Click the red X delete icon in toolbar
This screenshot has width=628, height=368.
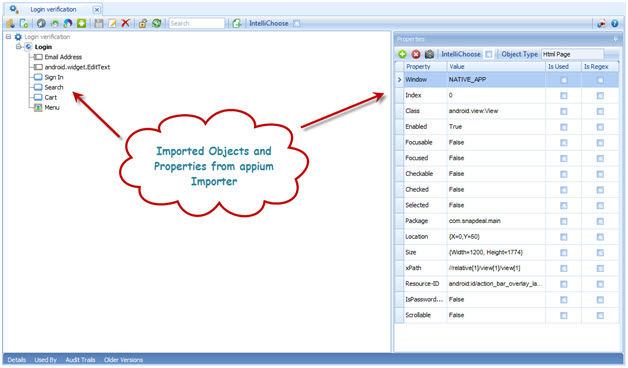[125, 23]
